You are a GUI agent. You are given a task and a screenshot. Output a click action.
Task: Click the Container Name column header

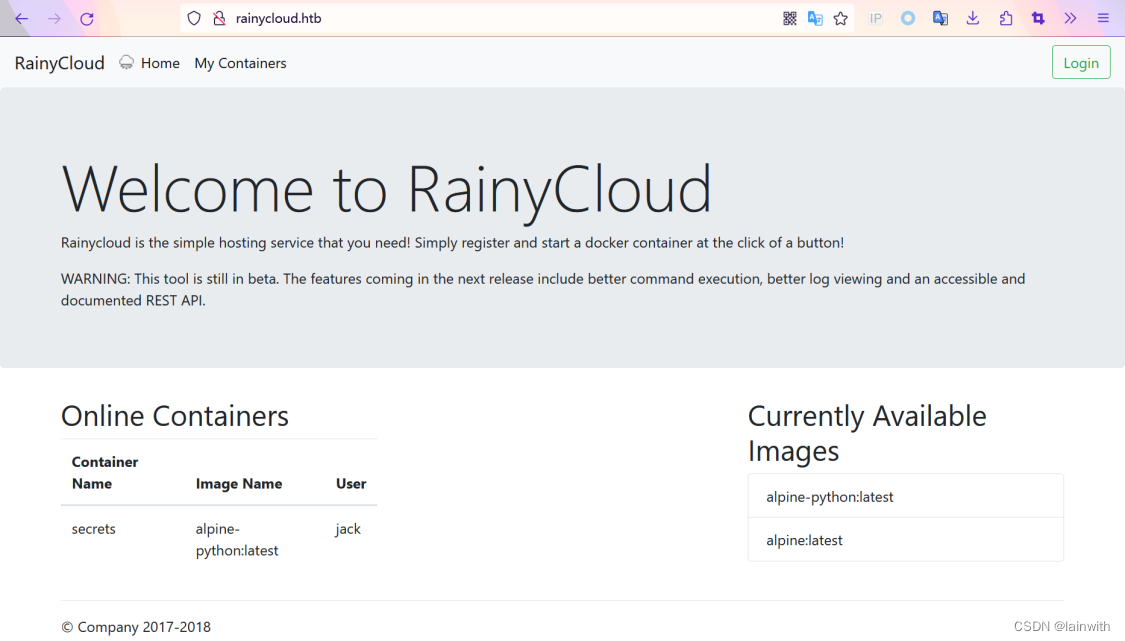coord(105,472)
